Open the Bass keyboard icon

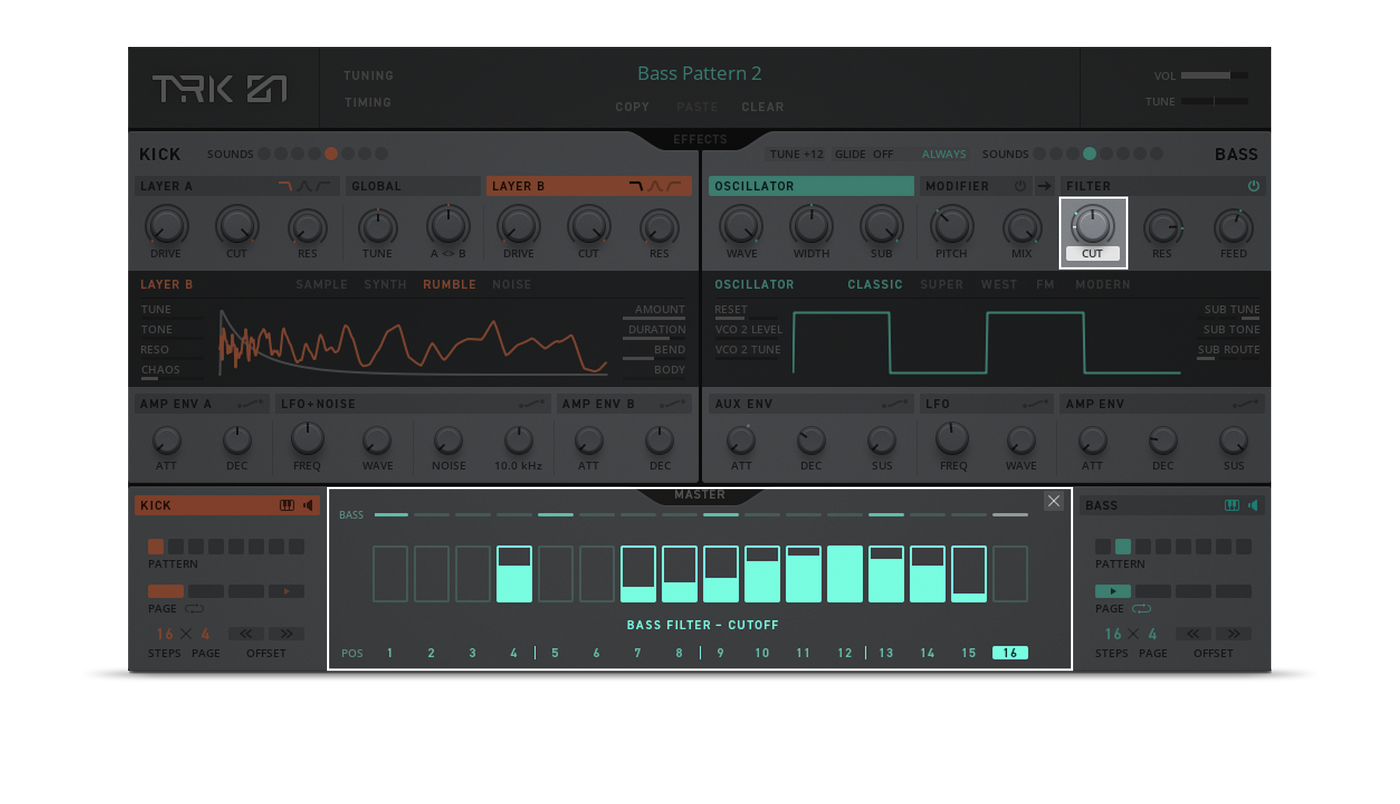[1232, 506]
